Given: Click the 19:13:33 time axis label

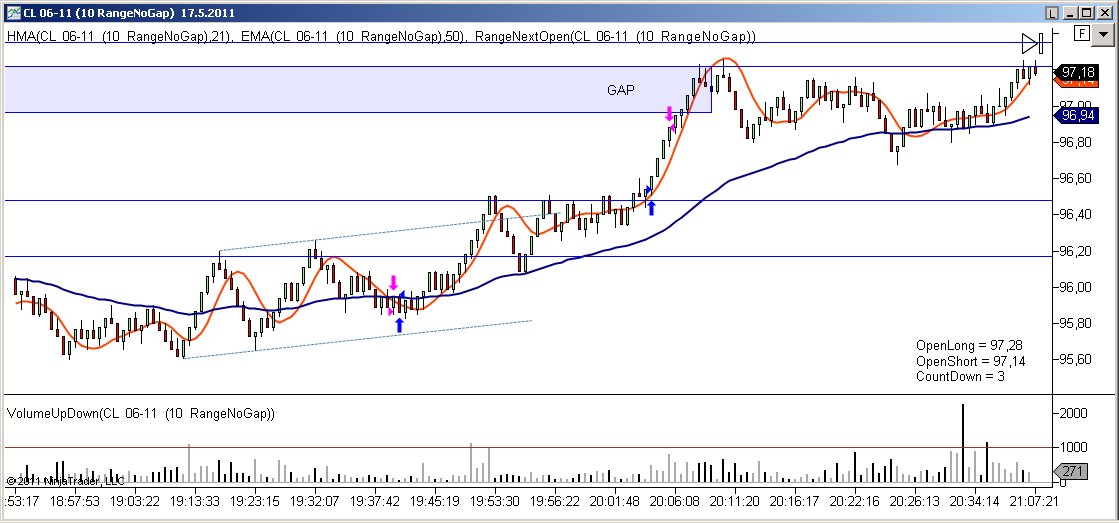Looking at the screenshot, I should click(x=193, y=502).
